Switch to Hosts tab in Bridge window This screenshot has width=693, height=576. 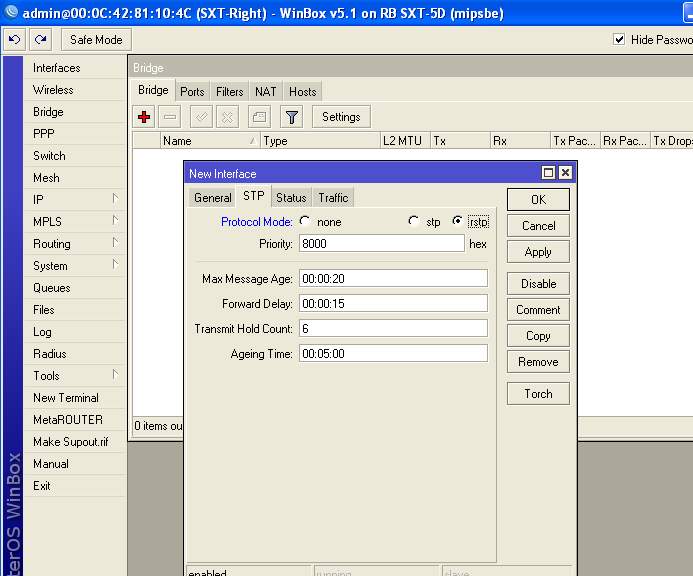tap(303, 92)
